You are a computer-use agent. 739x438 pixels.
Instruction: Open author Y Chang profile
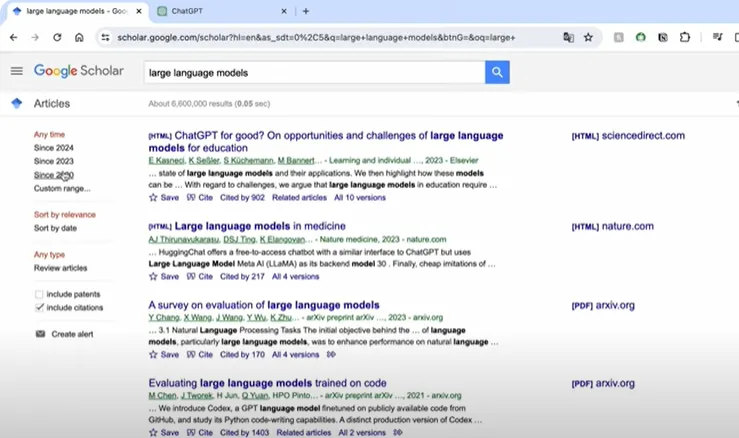[164, 318]
